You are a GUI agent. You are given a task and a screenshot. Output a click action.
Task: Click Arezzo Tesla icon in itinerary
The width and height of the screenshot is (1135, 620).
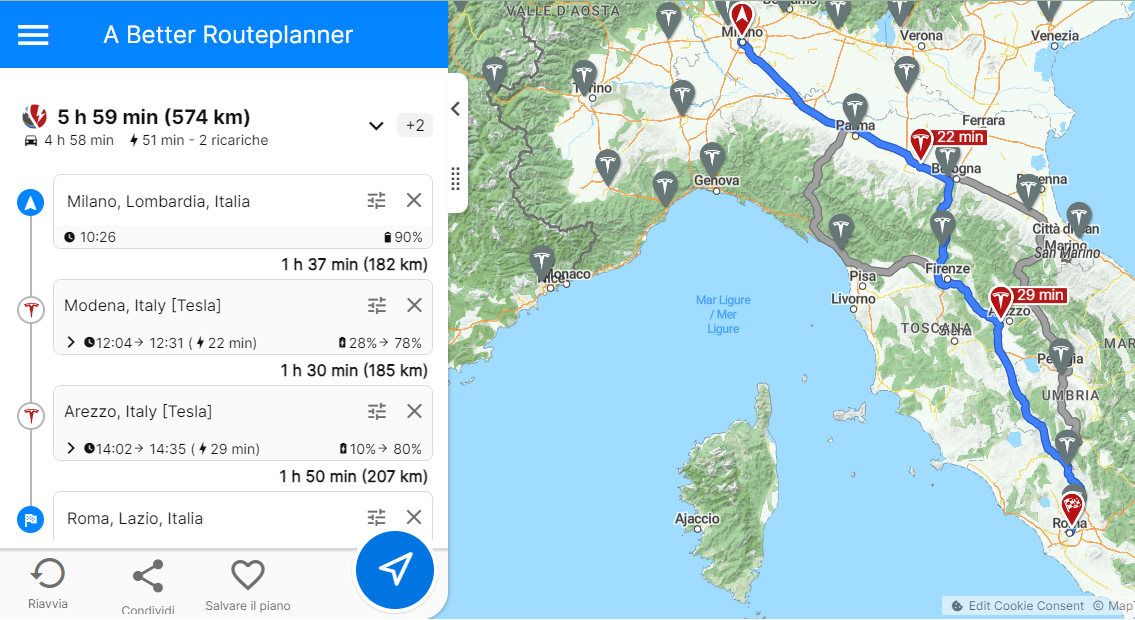pos(30,416)
